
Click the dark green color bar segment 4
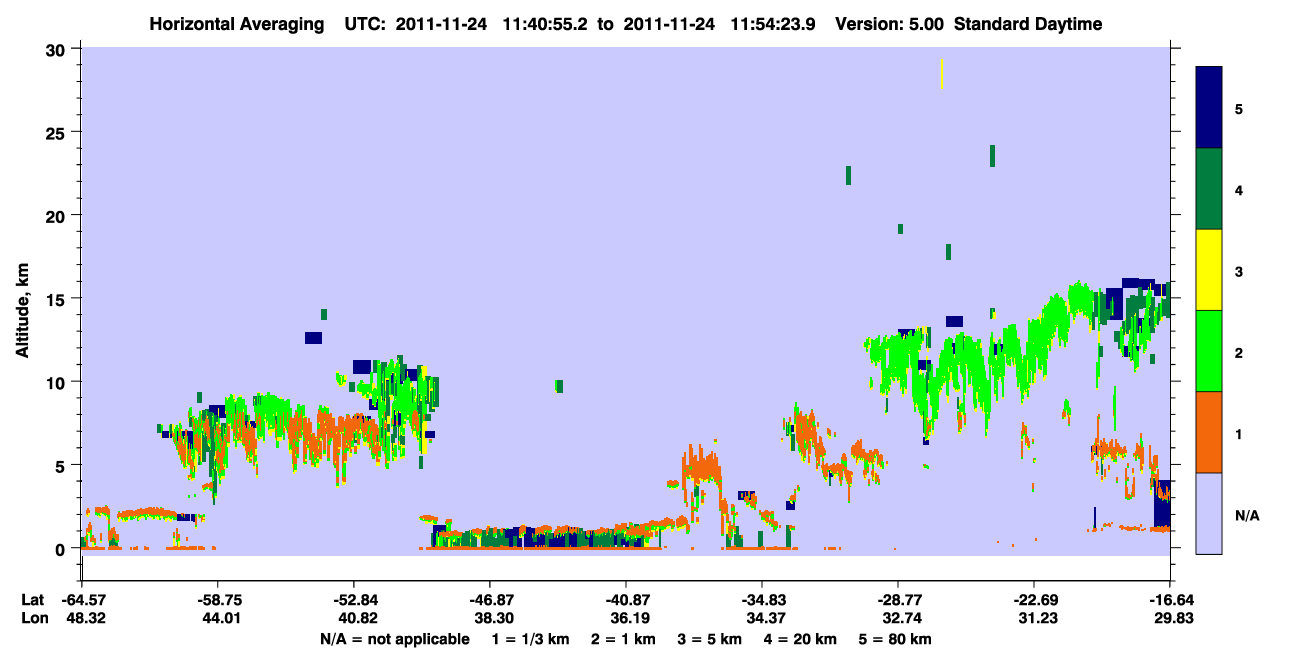[1209, 189]
